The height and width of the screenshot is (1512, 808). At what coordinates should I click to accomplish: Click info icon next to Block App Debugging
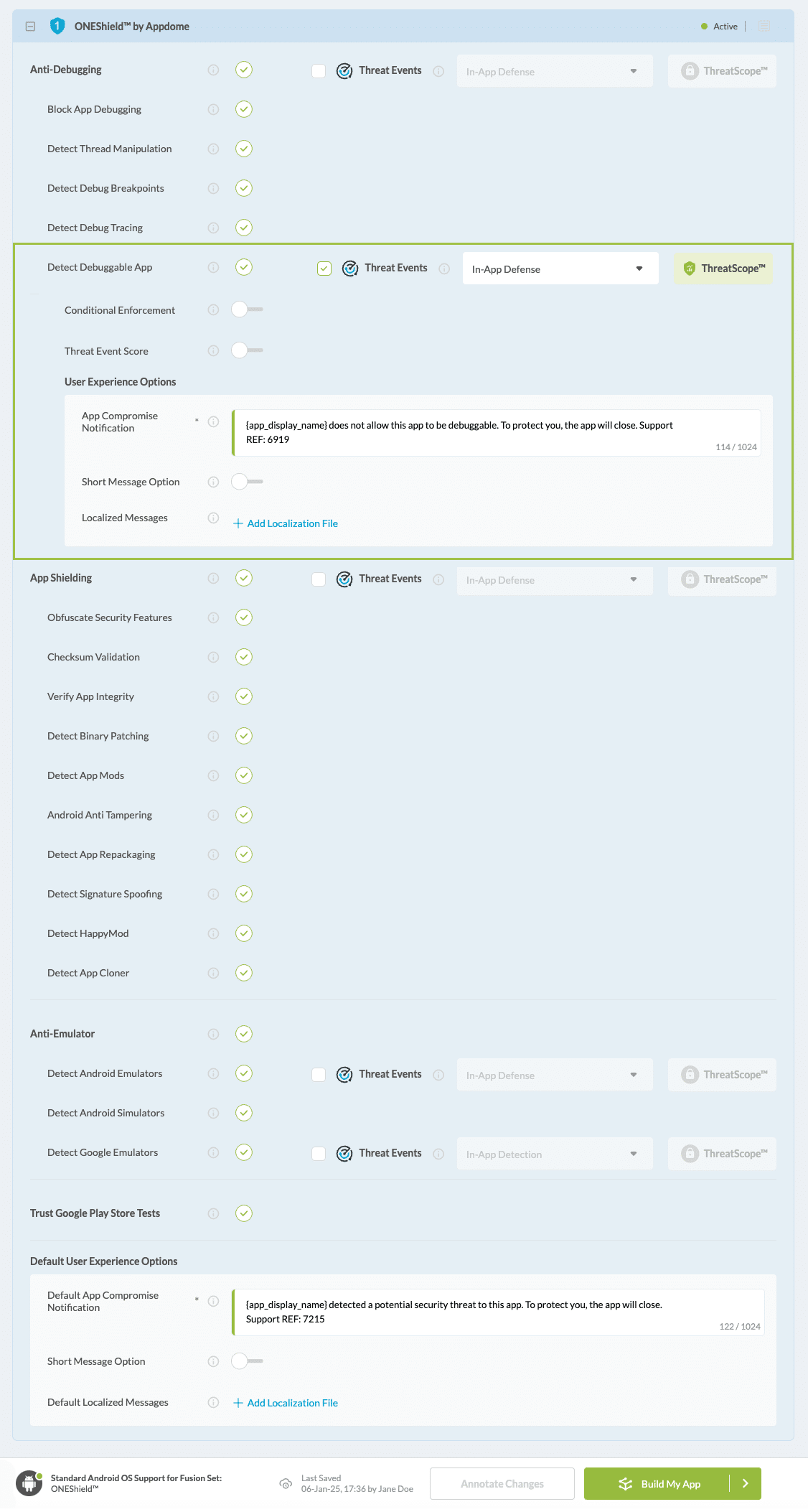[213, 109]
